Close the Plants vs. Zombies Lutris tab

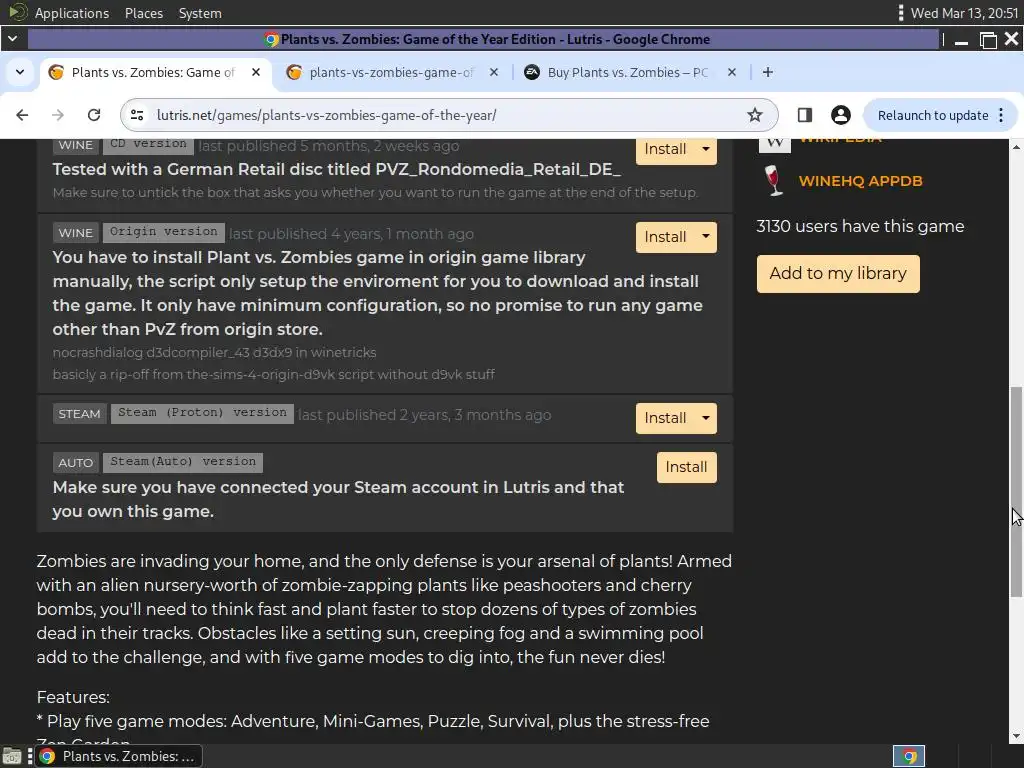click(x=256, y=72)
